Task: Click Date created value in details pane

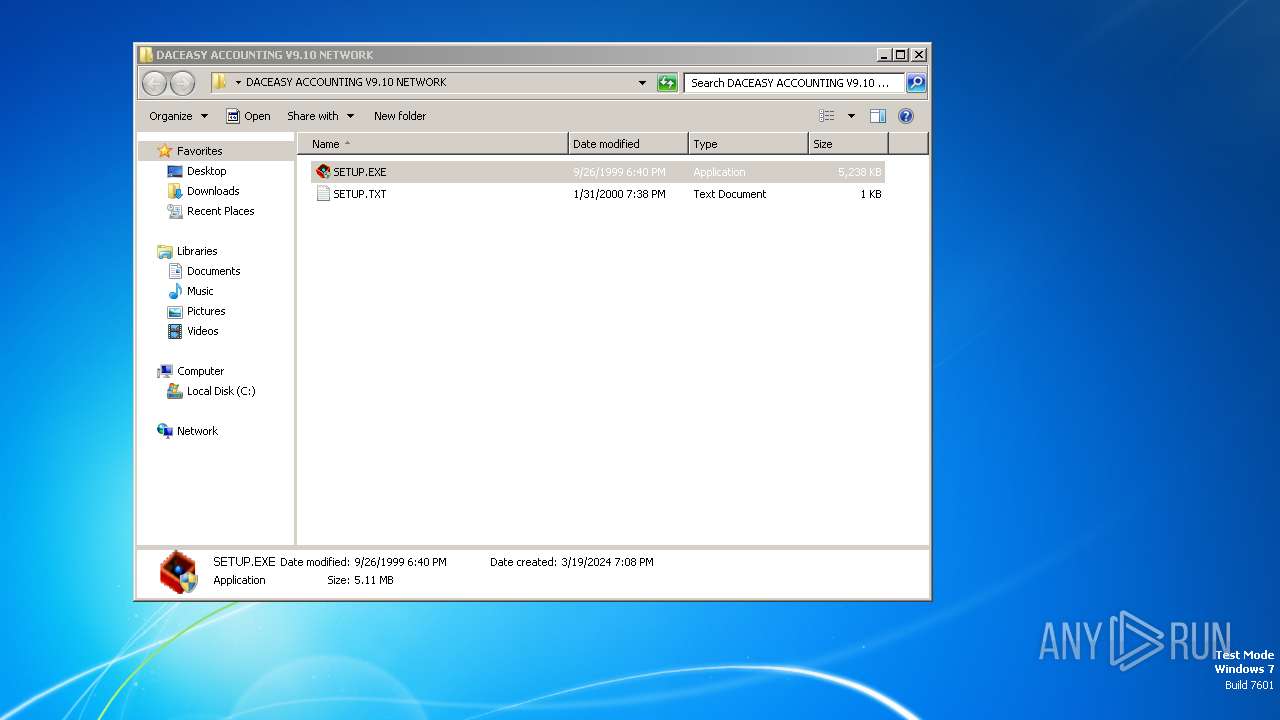Action: point(607,562)
